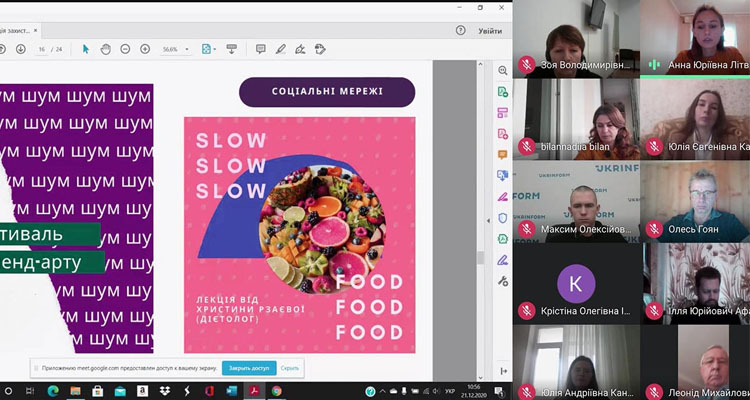This screenshot has width=750, height=400.
Task: Open the Help question mark icon
Action: pos(460,31)
